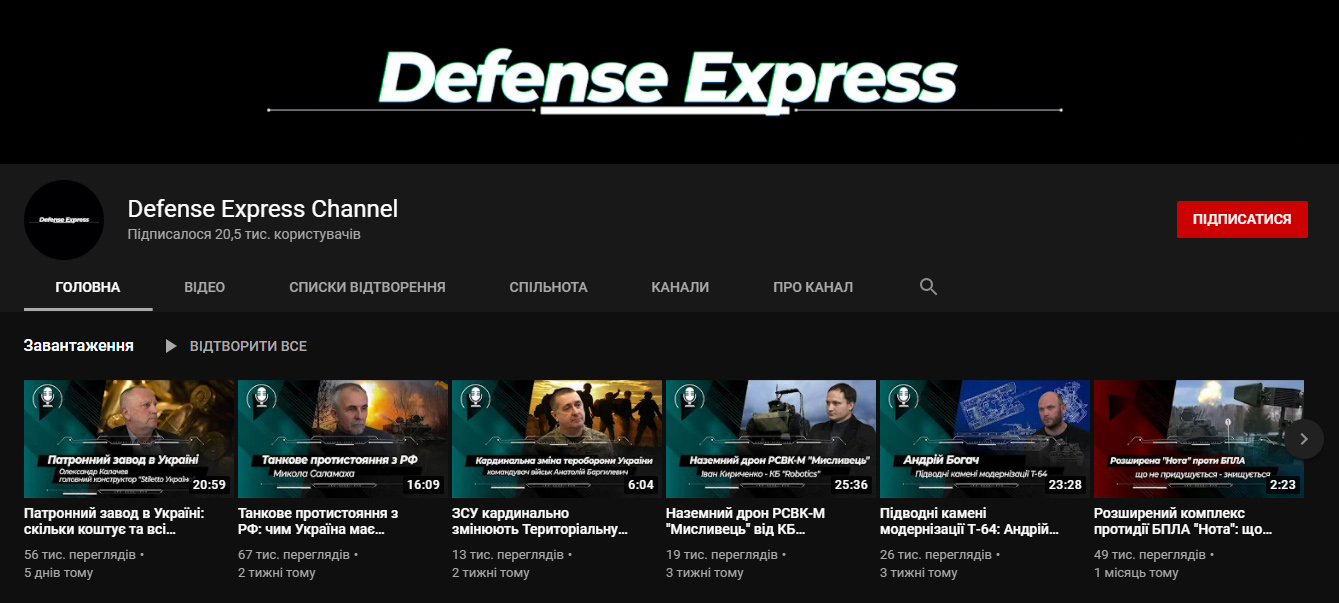Click the "67 тис. переглядів" view count
Screen dimensions: 1339x603
click(294, 554)
